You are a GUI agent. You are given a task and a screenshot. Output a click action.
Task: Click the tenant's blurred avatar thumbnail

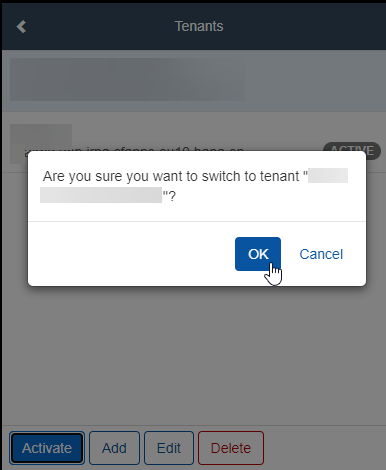click(41, 143)
